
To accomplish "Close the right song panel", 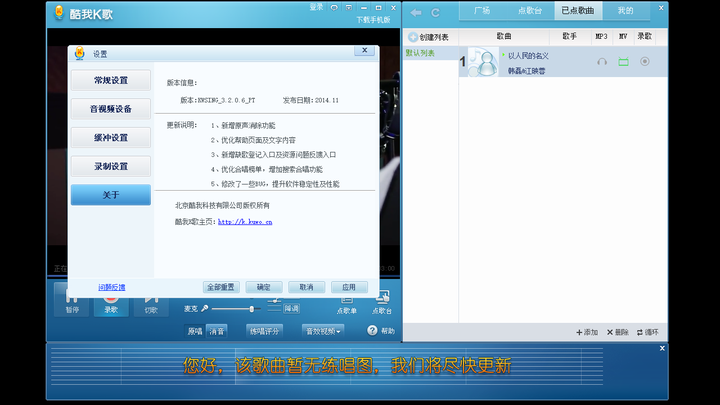I will [661, 8].
